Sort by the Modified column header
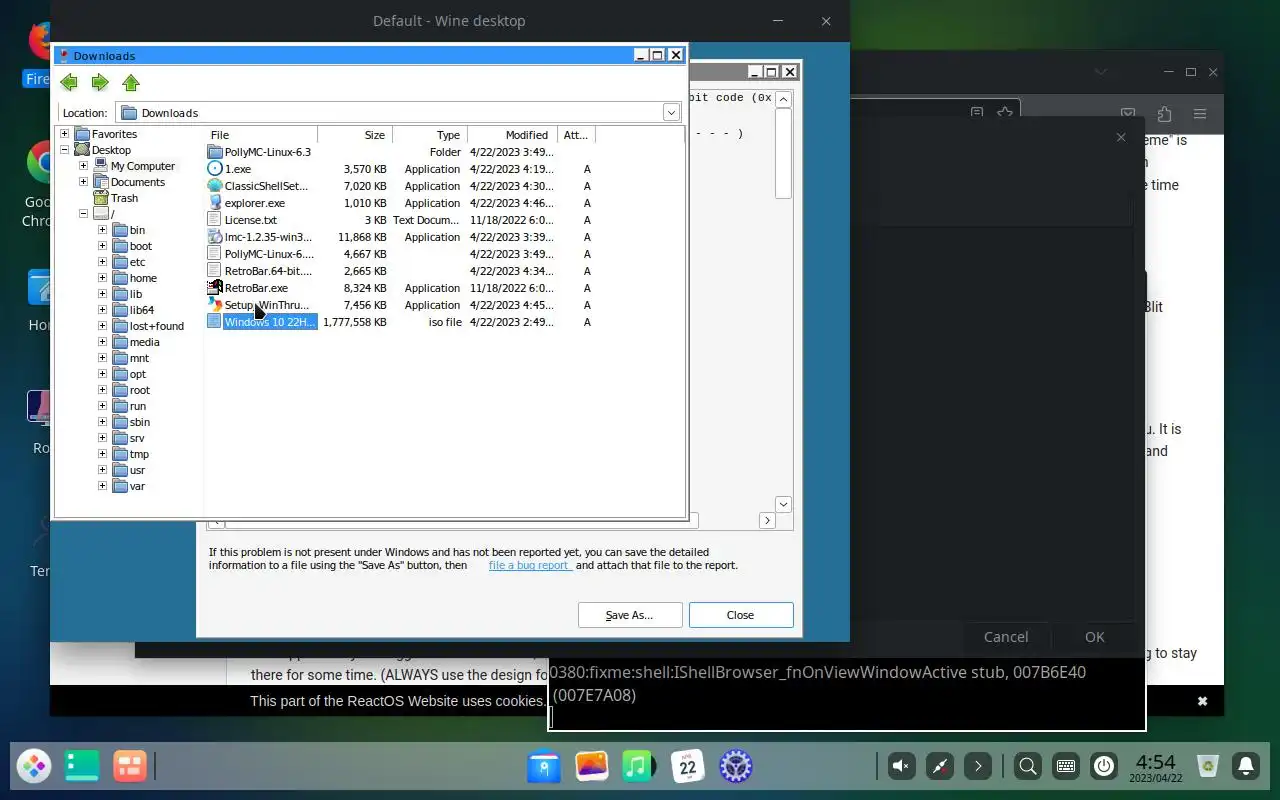 [513, 135]
